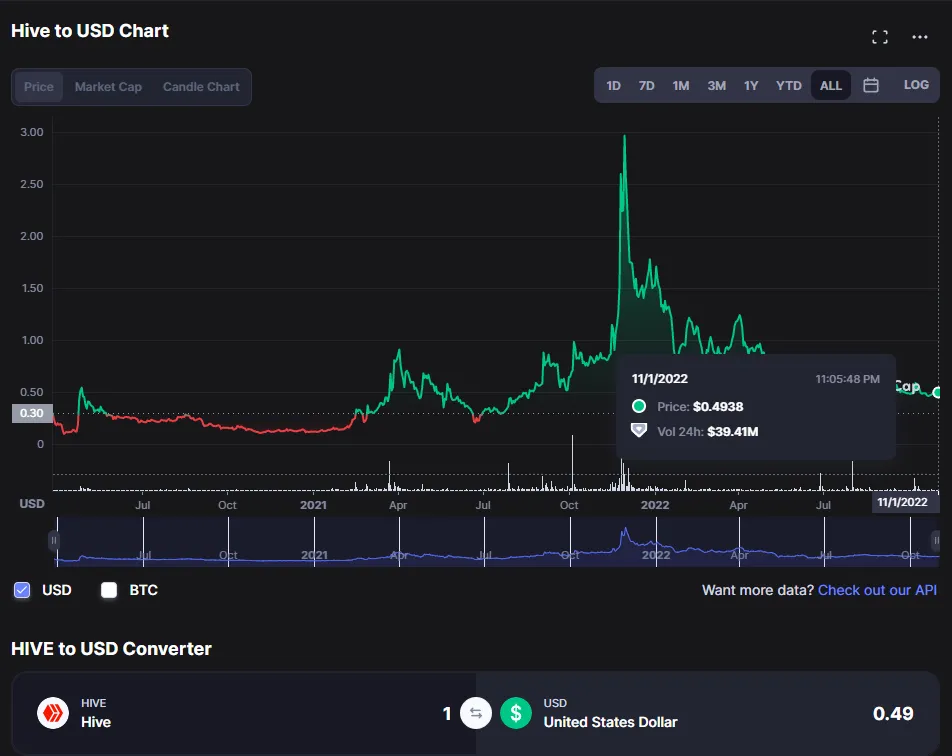Click the HIVE amount value 1
This screenshot has height=756, width=952.
[x=447, y=713]
